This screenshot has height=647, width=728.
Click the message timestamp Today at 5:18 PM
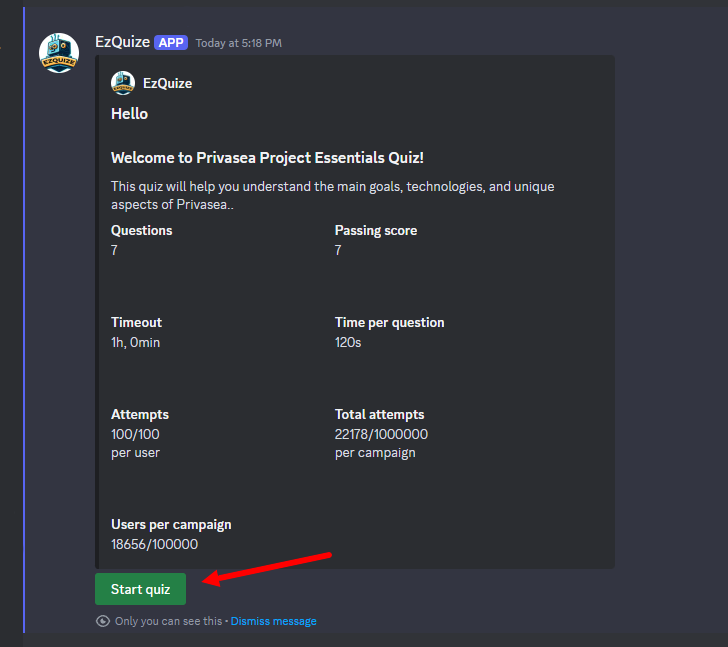(x=239, y=43)
